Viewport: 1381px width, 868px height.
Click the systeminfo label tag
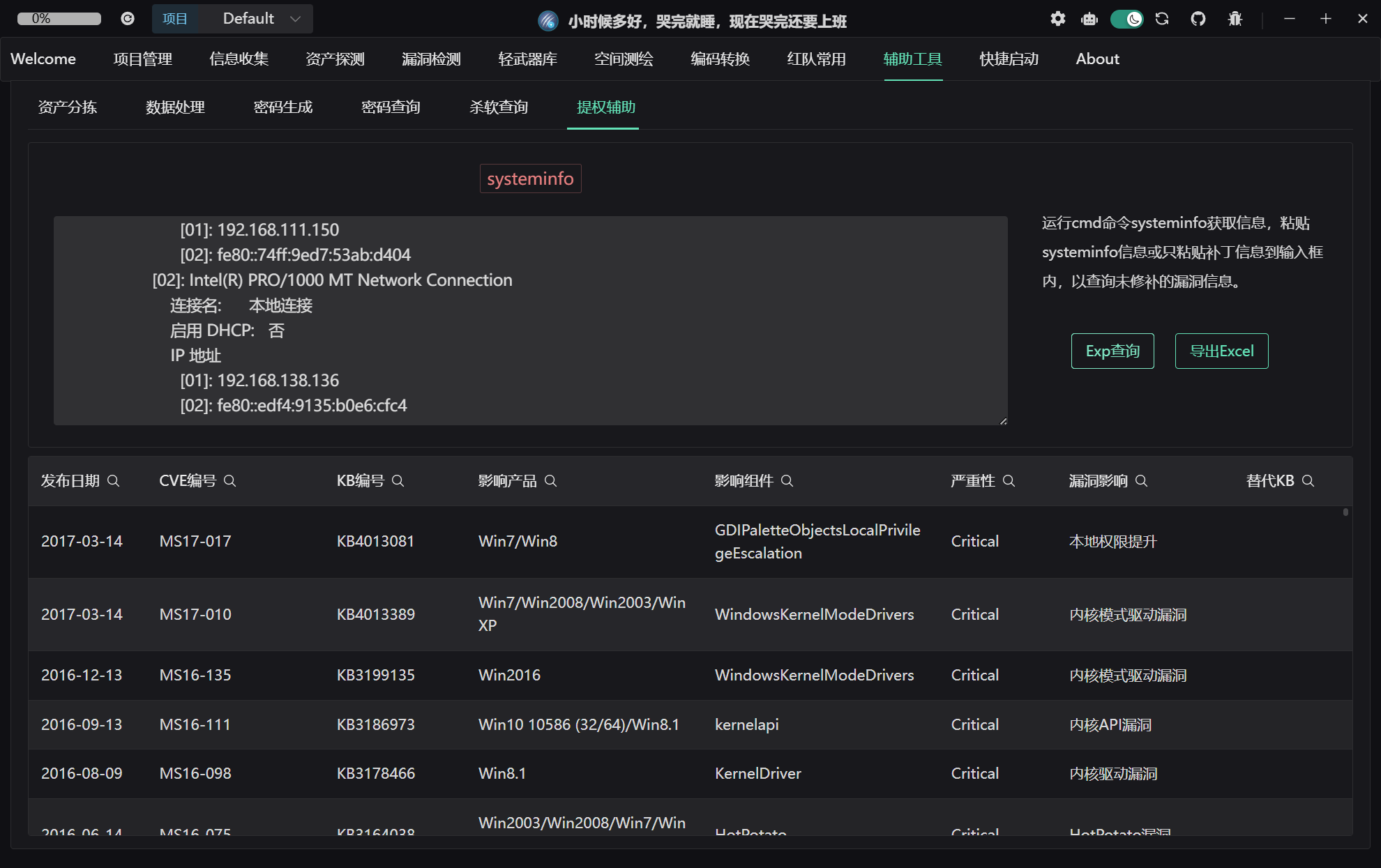point(530,178)
